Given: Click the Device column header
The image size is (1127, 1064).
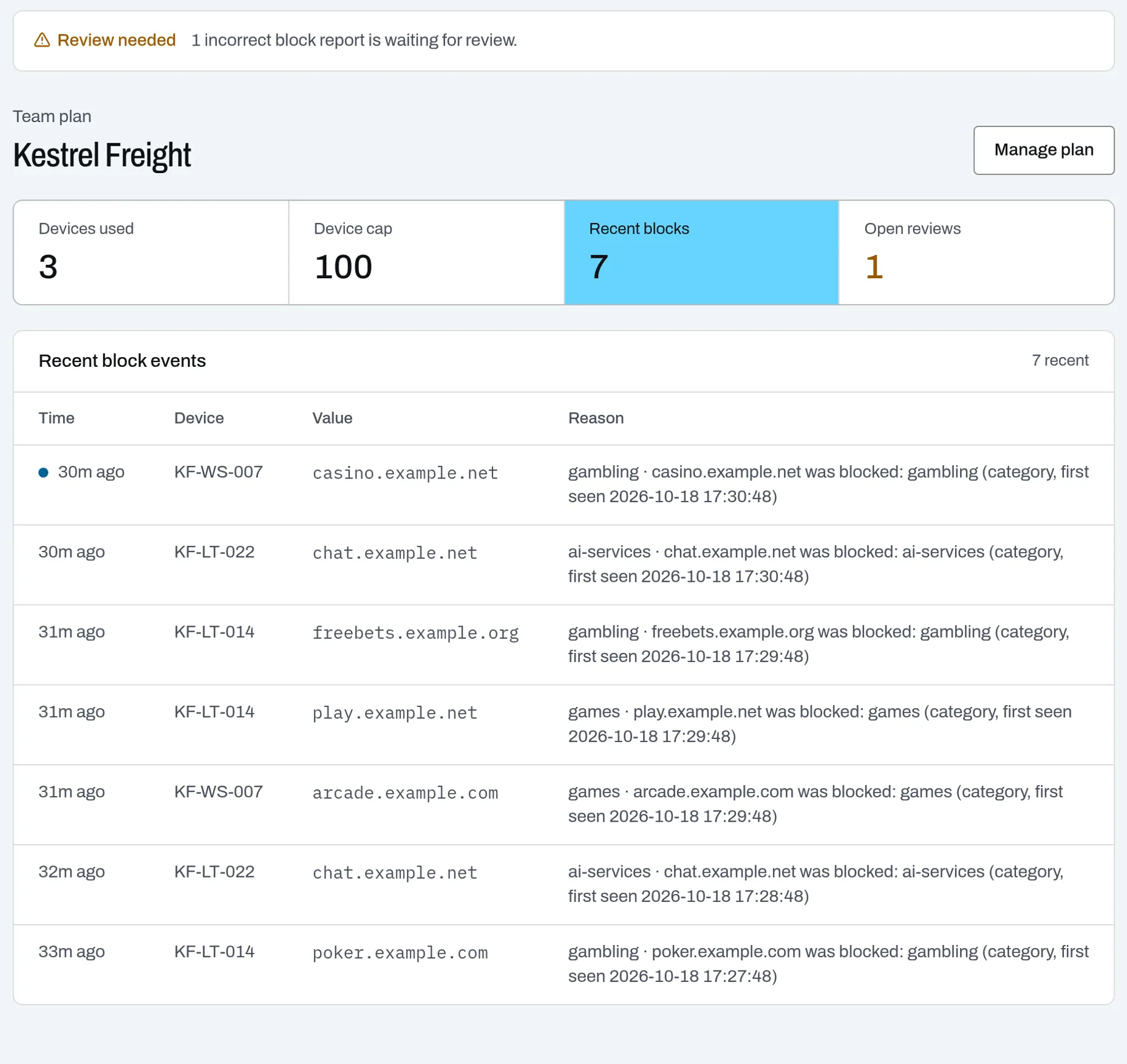Looking at the screenshot, I should 199,418.
